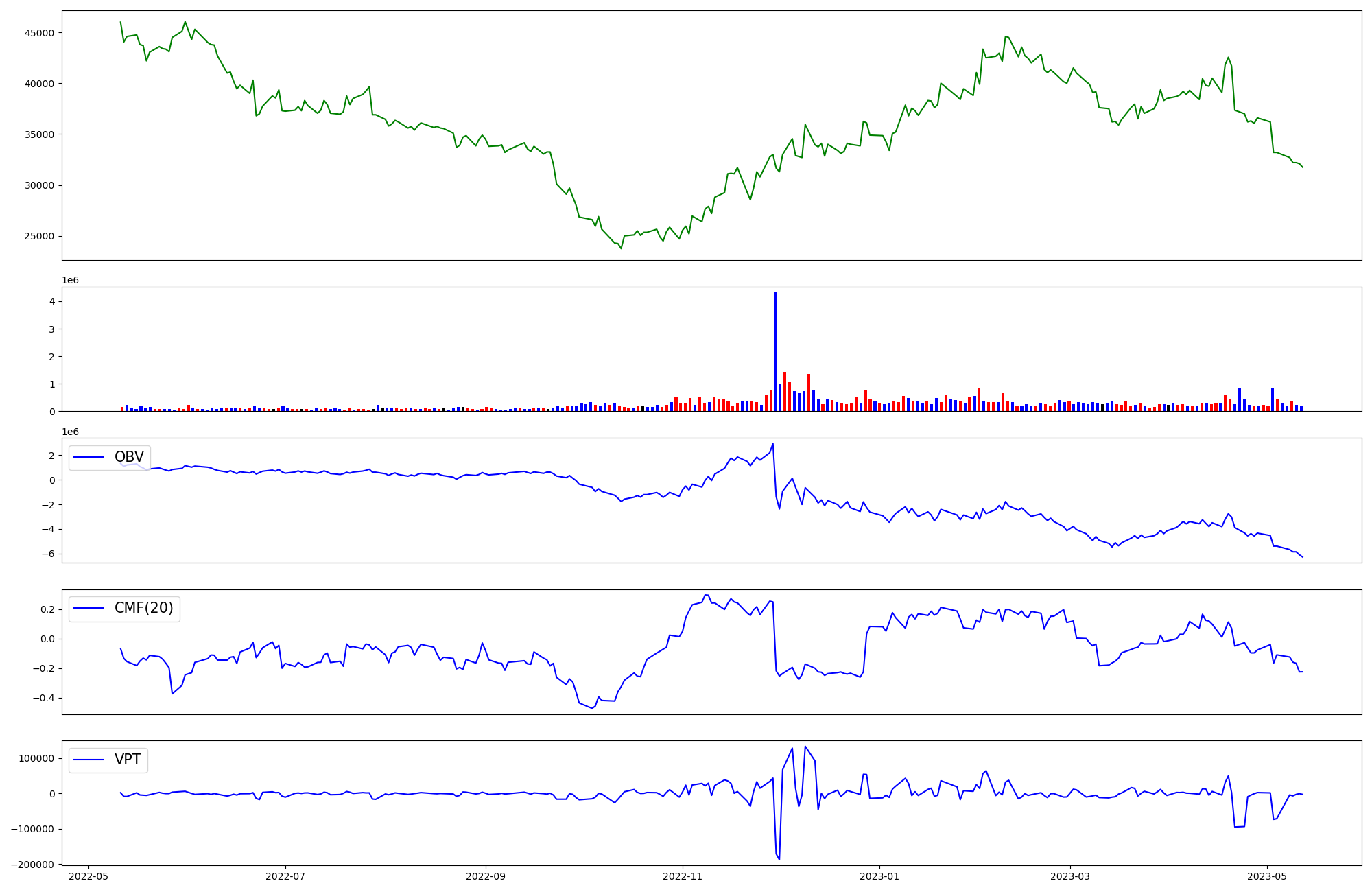The image size is (1372, 892).
Task: Click the 2022-07 x-axis date label
Action: [x=285, y=876]
